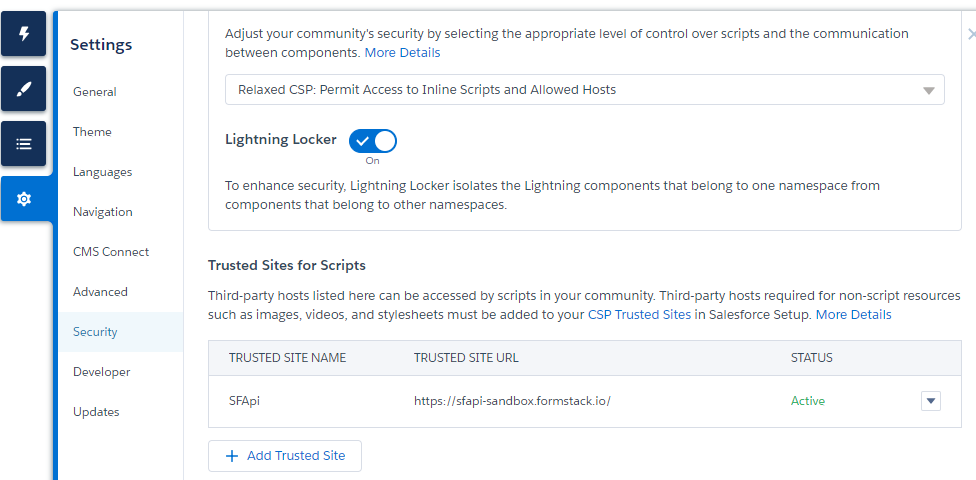Show the Advanced settings tab
Image resolution: width=976 pixels, height=480 pixels.
[100, 292]
